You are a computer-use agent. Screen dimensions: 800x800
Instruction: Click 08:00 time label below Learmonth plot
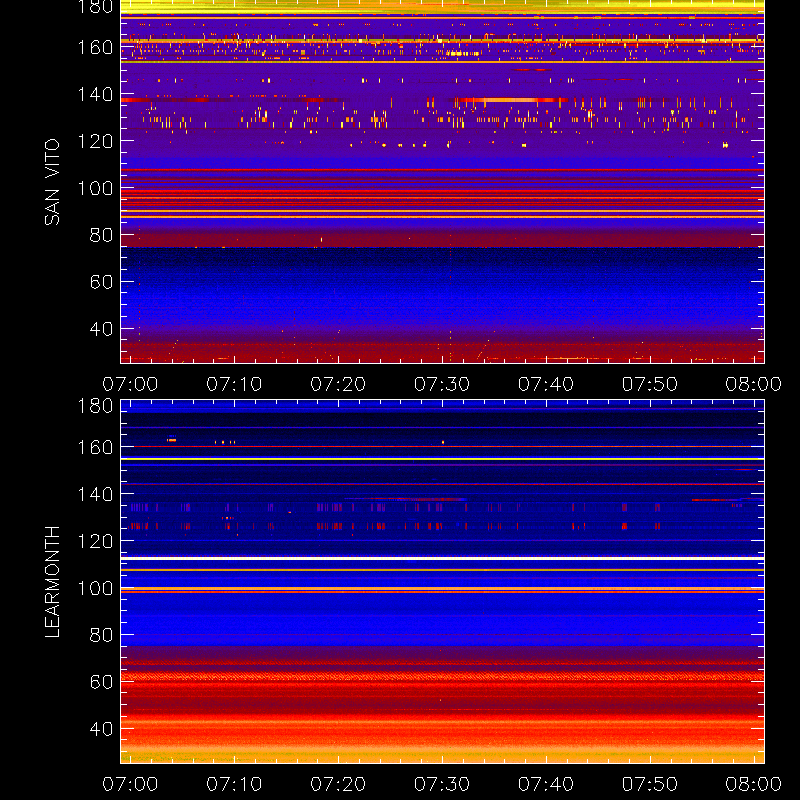click(x=754, y=784)
